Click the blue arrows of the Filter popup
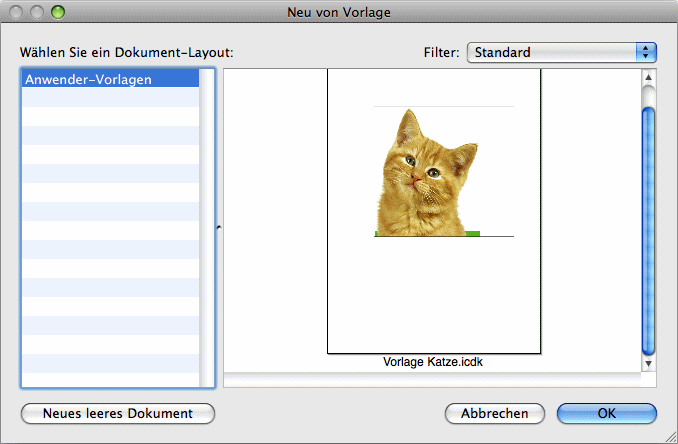The image size is (678, 444). tap(646, 52)
